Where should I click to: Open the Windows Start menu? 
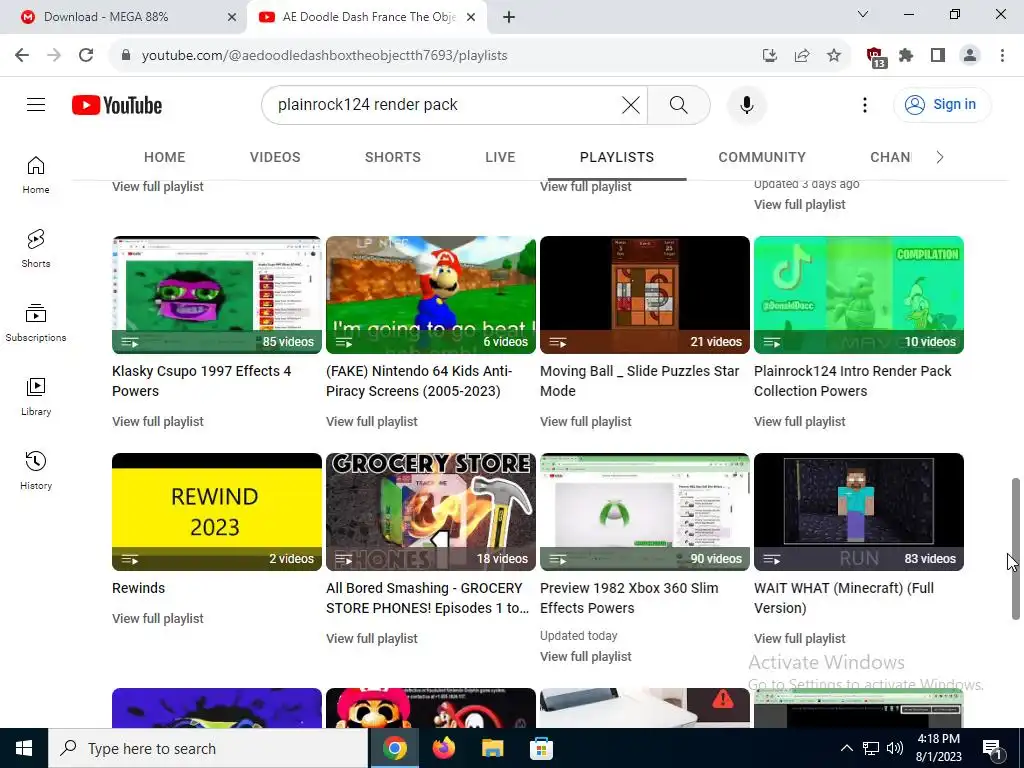(24, 748)
